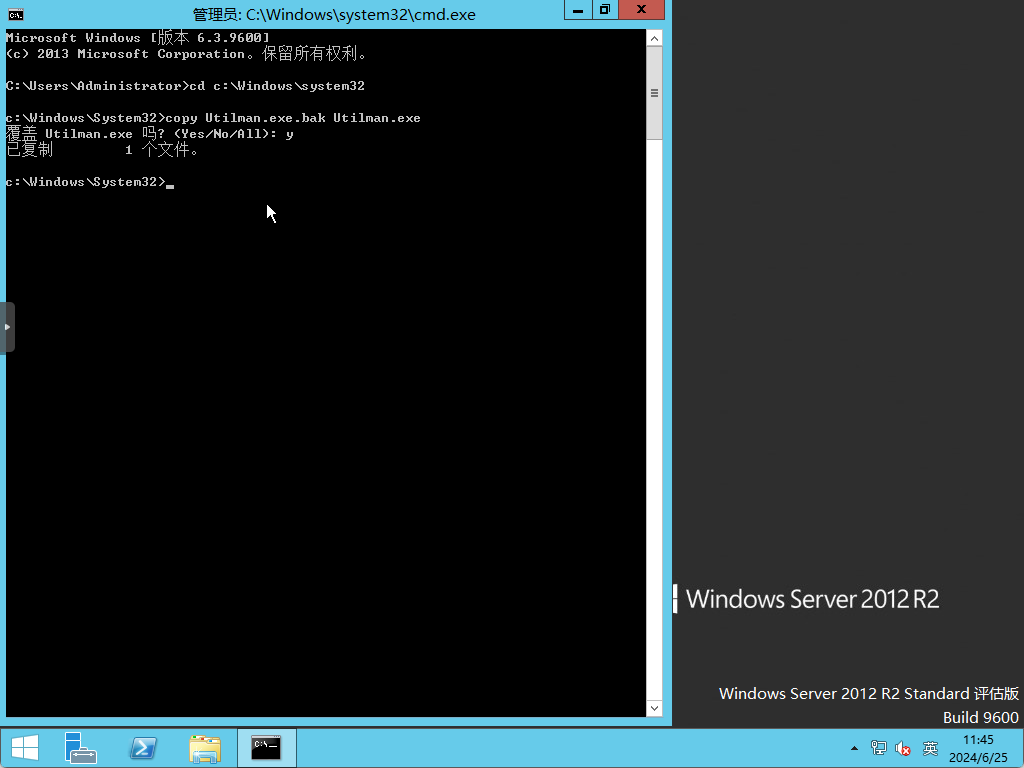Close the cmd.exe window
The height and width of the screenshot is (768, 1024).
click(x=641, y=10)
